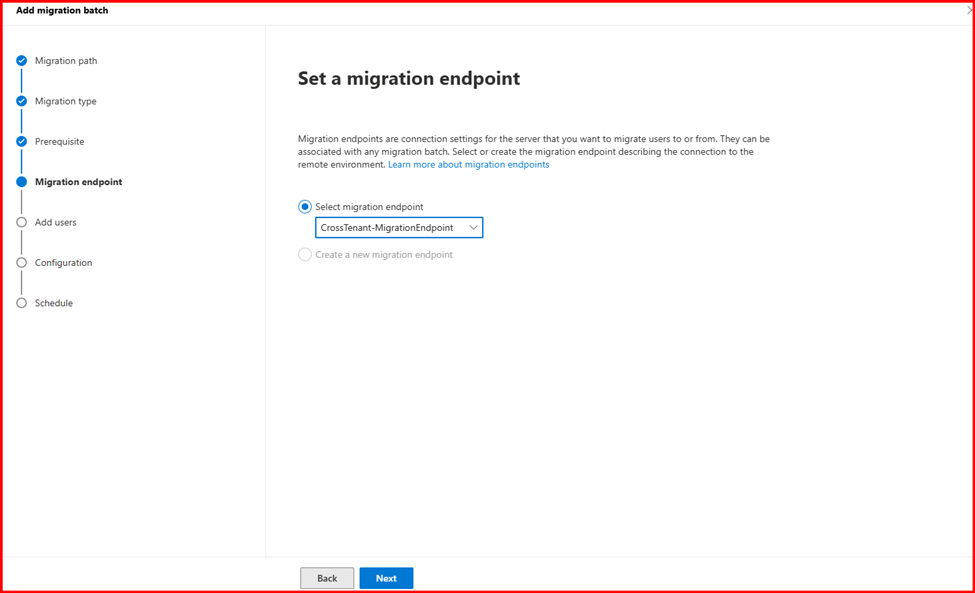Click the Add users step circle
Screen dimensions: 975x593
[x=21, y=222]
